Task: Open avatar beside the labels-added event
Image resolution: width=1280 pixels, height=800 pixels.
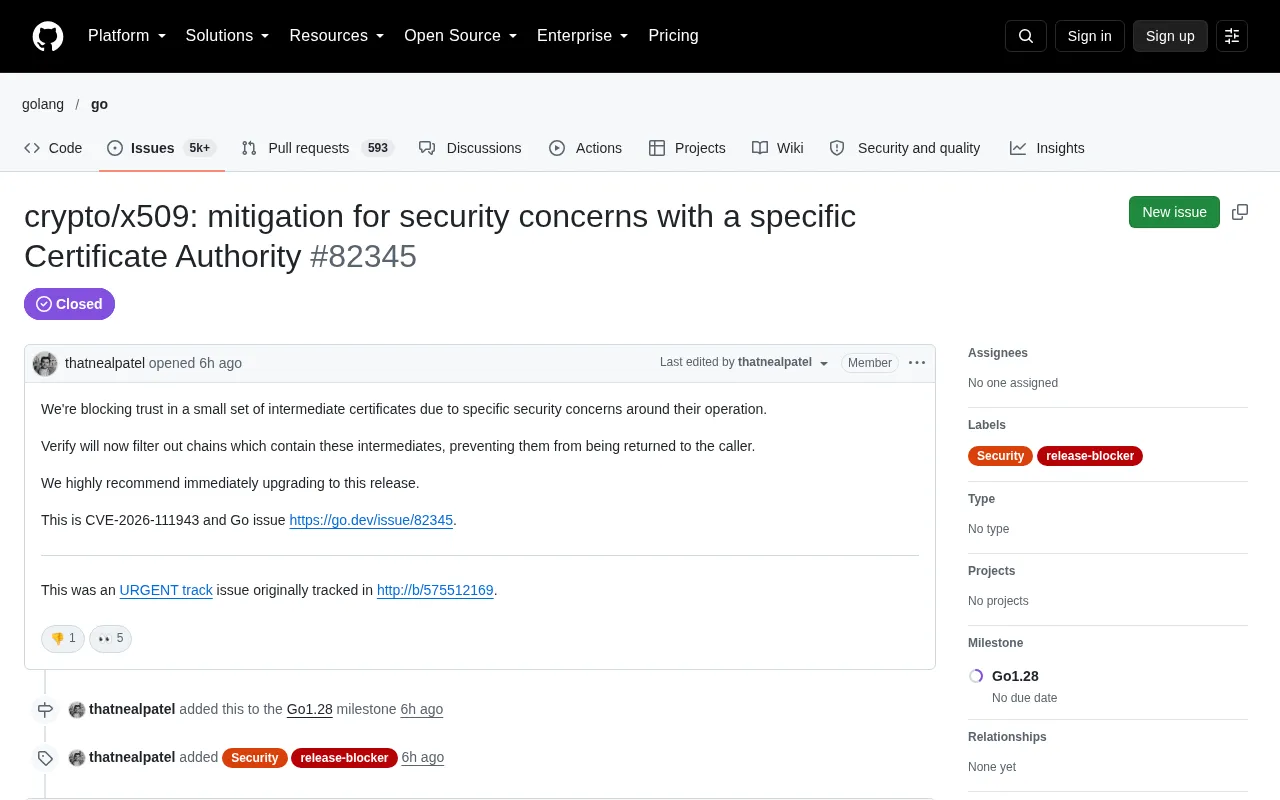Action: coord(77,758)
